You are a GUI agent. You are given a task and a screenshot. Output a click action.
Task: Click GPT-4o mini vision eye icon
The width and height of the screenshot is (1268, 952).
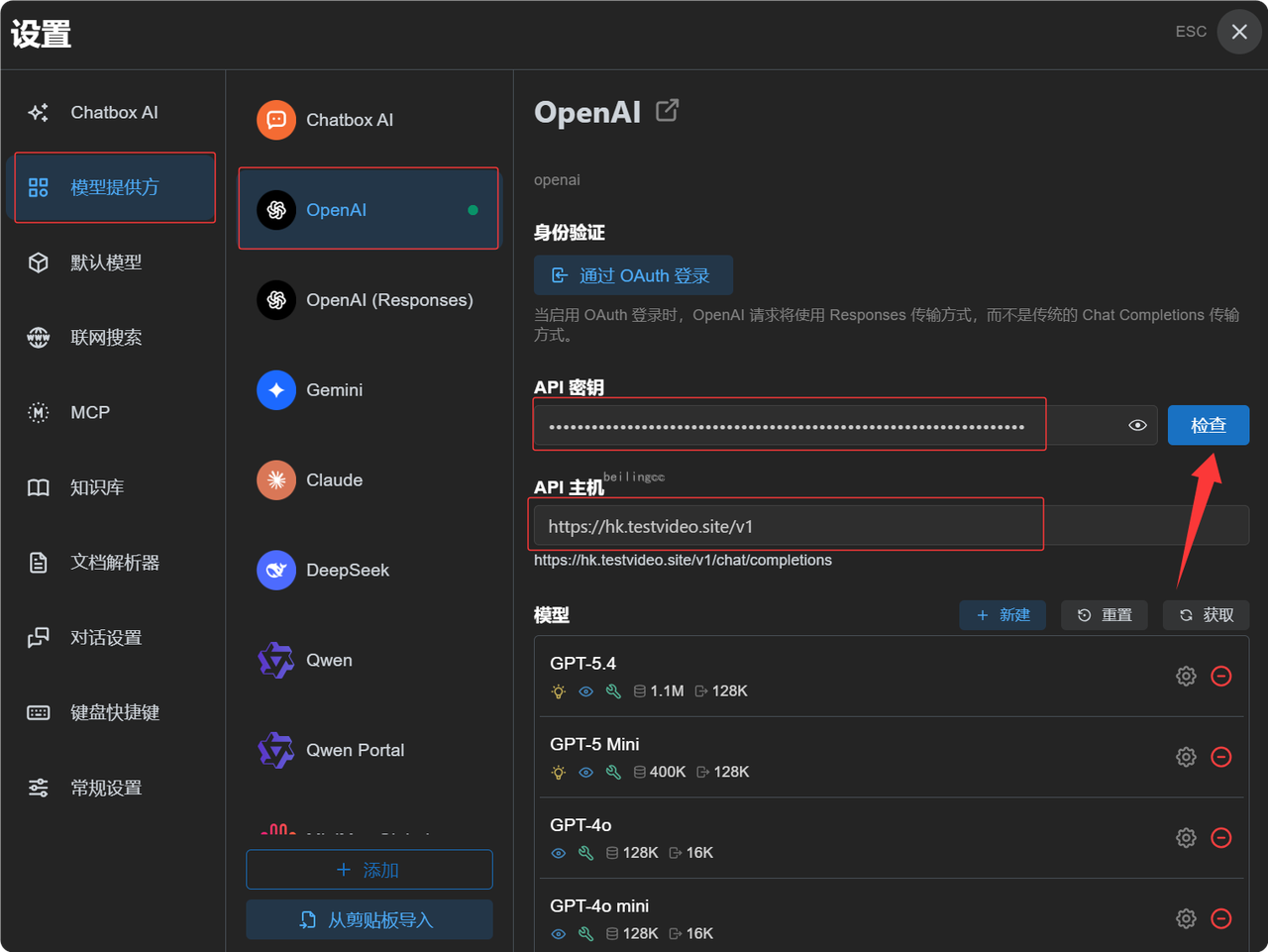[x=559, y=934]
